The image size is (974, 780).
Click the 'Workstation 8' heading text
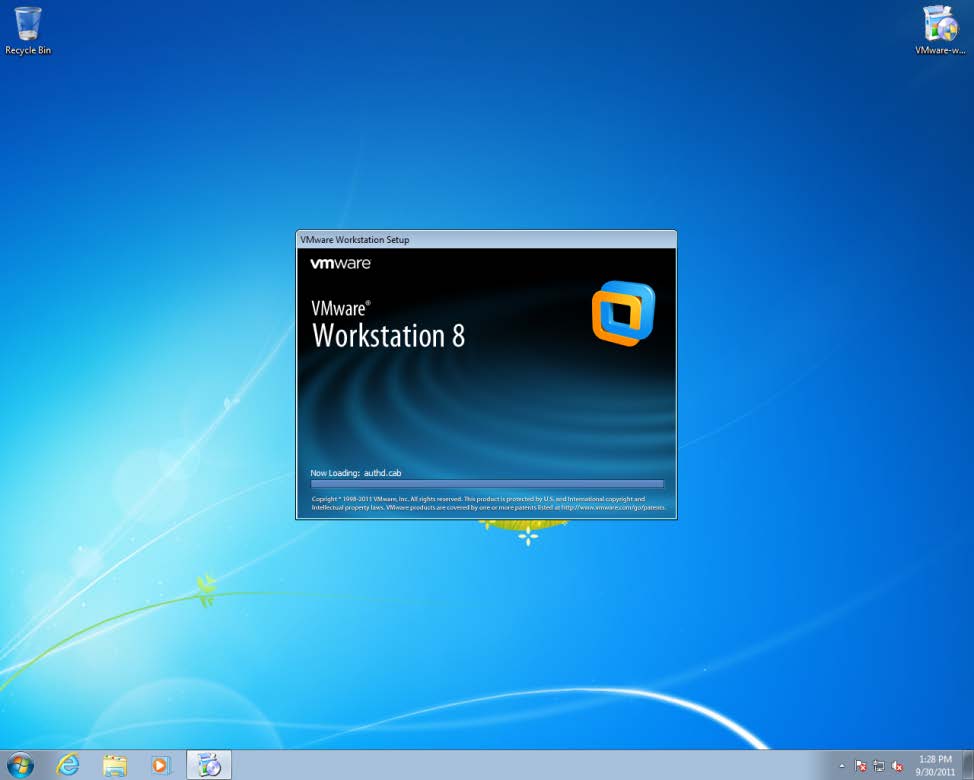(389, 336)
